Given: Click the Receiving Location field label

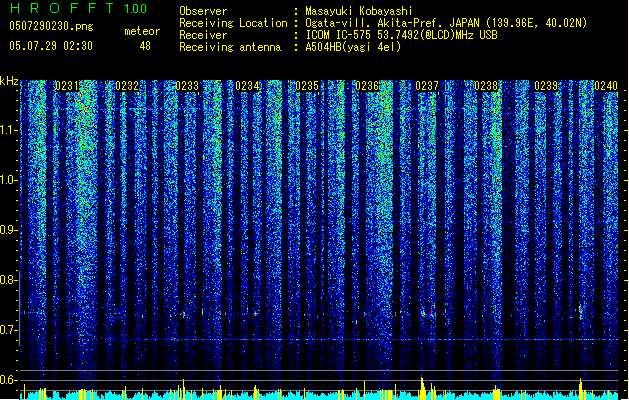Looking at the screenshot, I should tap(233, 23).
